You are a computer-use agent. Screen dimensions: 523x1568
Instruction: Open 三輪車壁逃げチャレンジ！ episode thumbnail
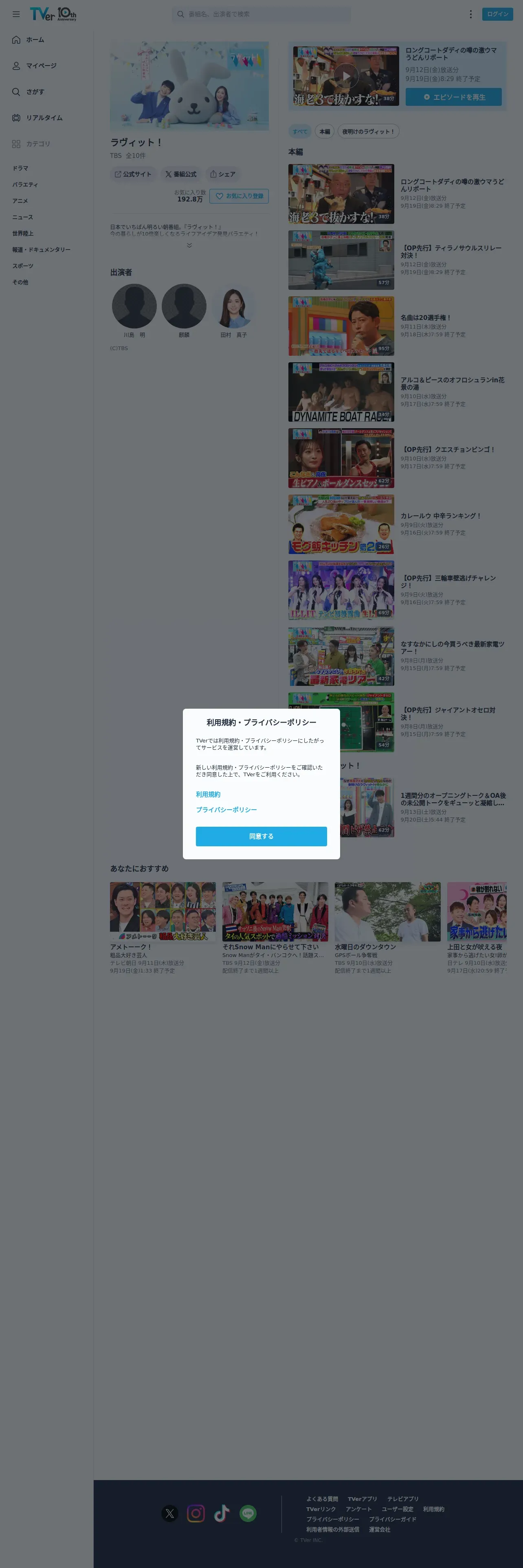(341, 590)
